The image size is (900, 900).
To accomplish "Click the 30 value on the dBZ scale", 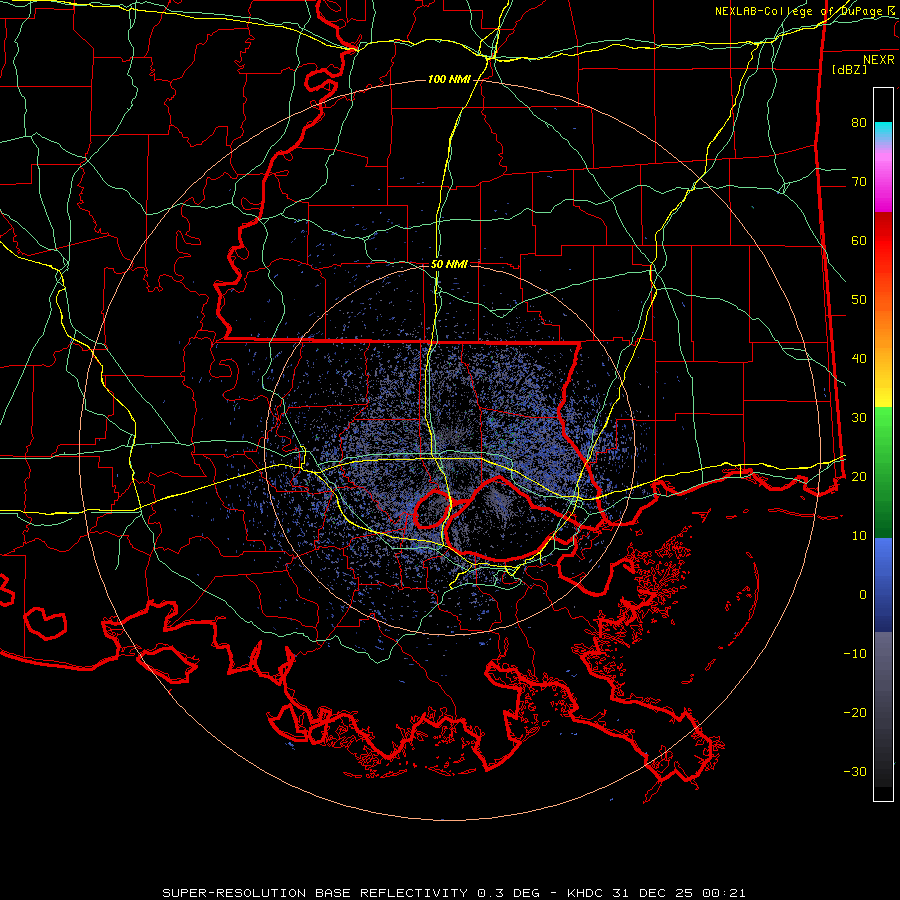I will coord(859,417).
